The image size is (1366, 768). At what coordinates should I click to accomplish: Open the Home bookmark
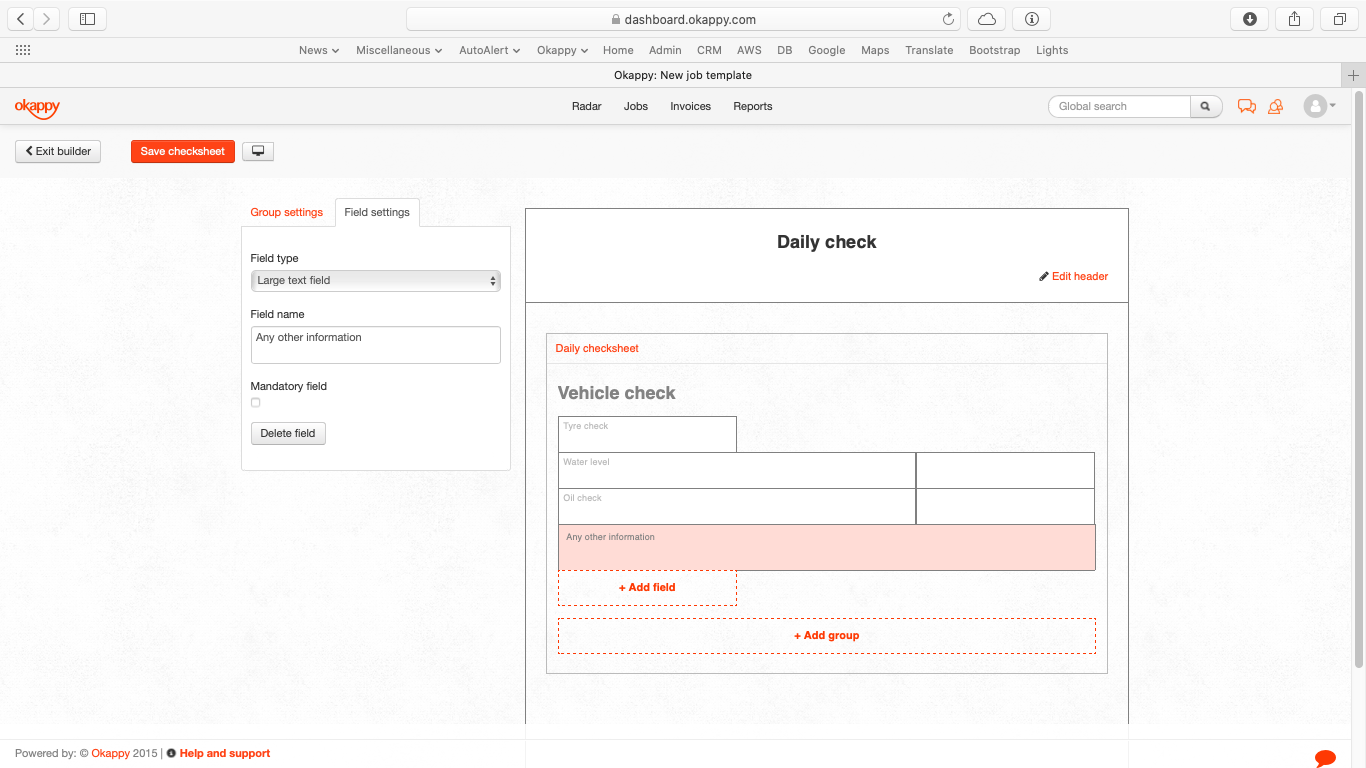(x=618, y=50)
